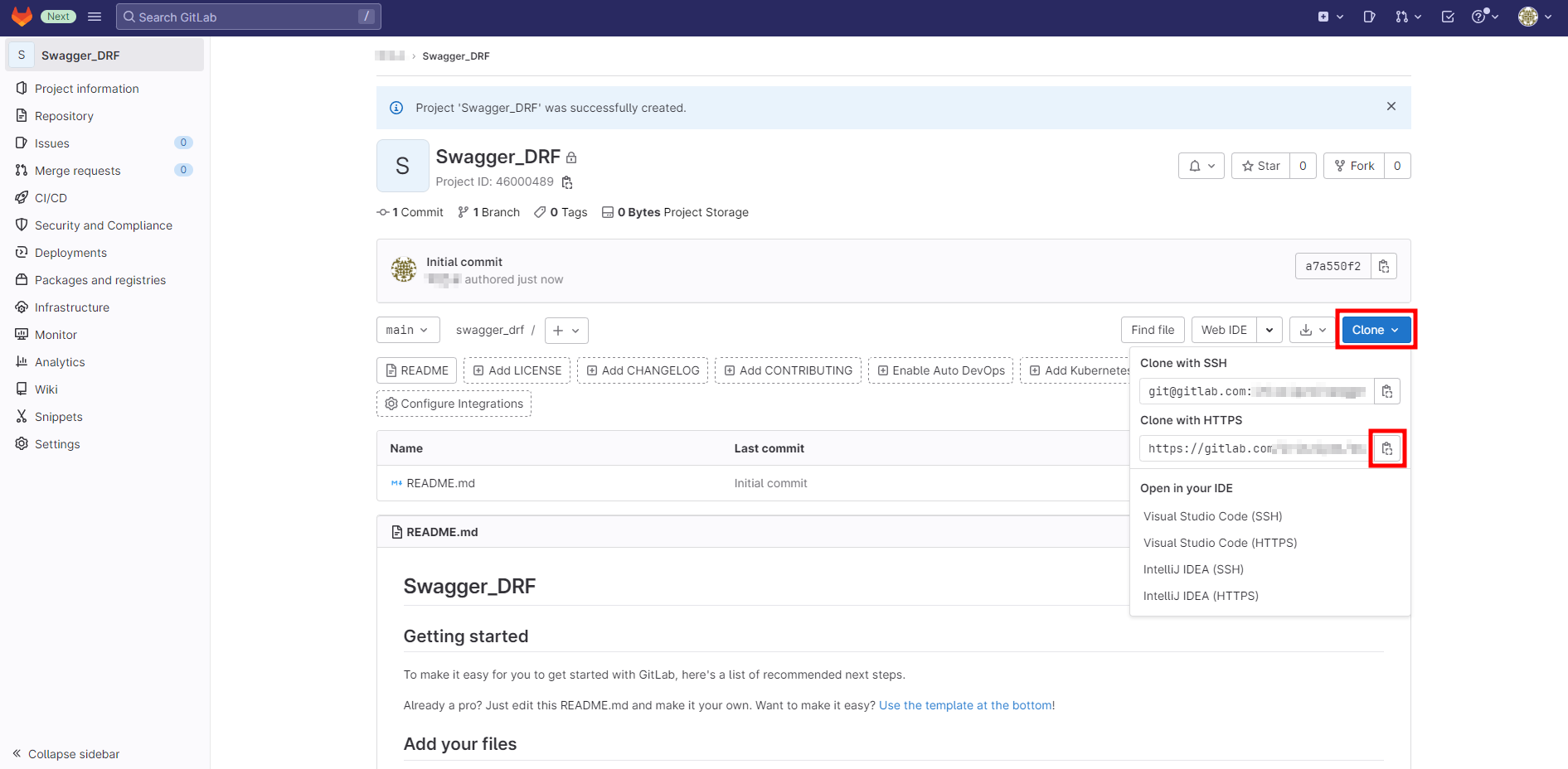Viewport: 1568px width, 769px height.
Task: Click Add CONTRIBUTING
Action: point(788,370)
